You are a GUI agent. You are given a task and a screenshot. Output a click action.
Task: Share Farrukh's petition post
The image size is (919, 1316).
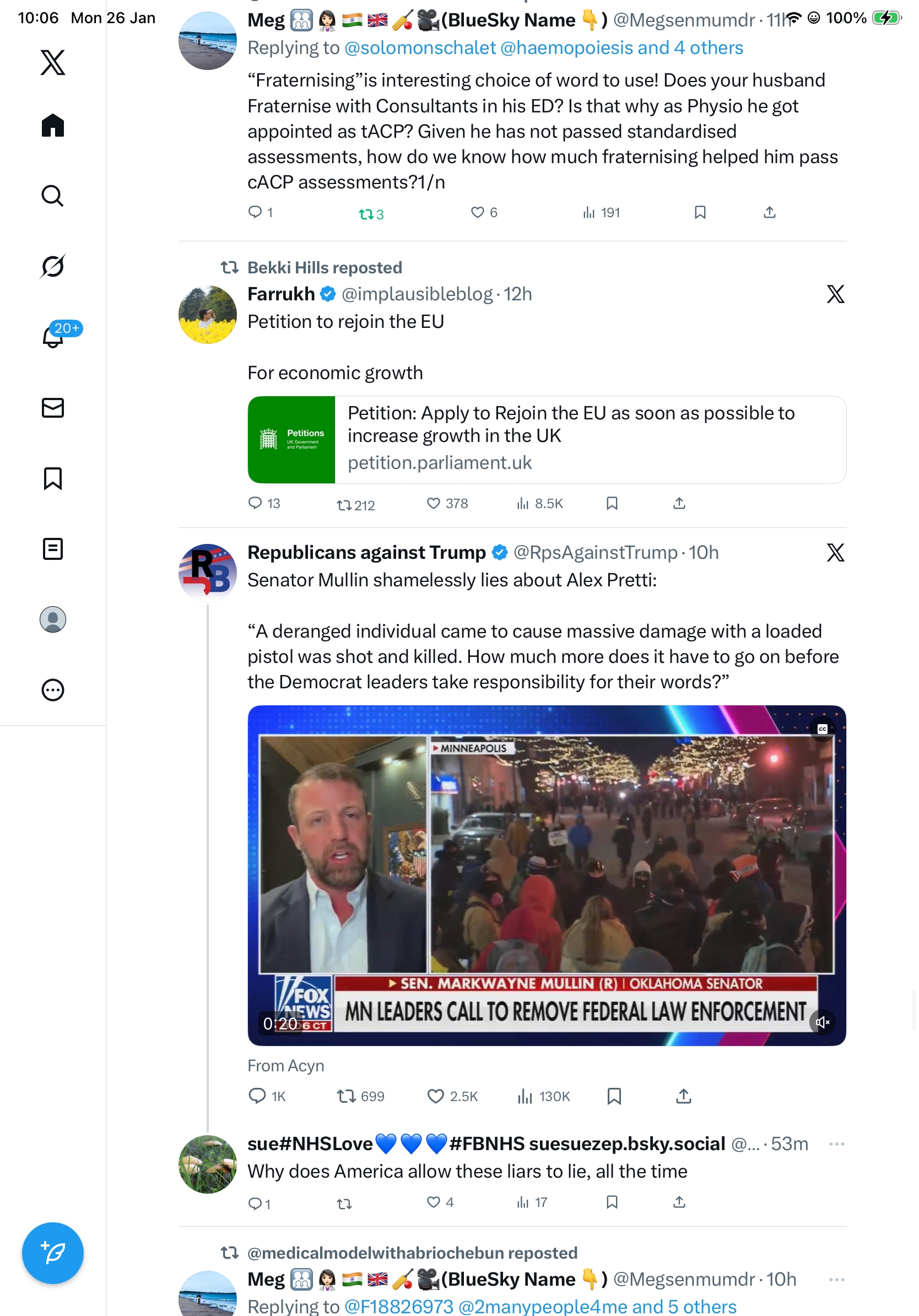click(x=679, y=503)
